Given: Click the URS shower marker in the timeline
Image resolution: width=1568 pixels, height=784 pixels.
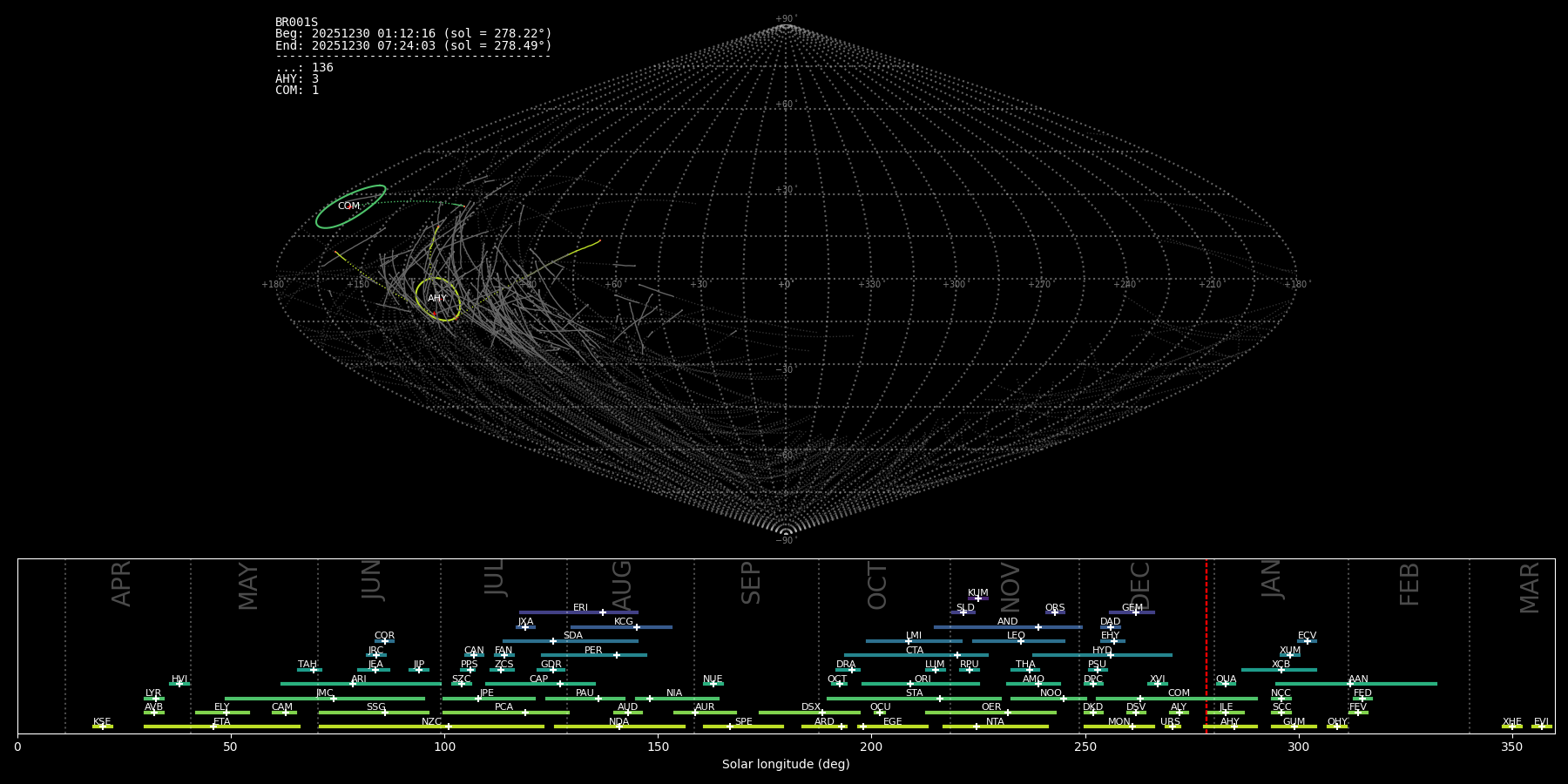Looking at the screenshot, I should pos(1173,727).
